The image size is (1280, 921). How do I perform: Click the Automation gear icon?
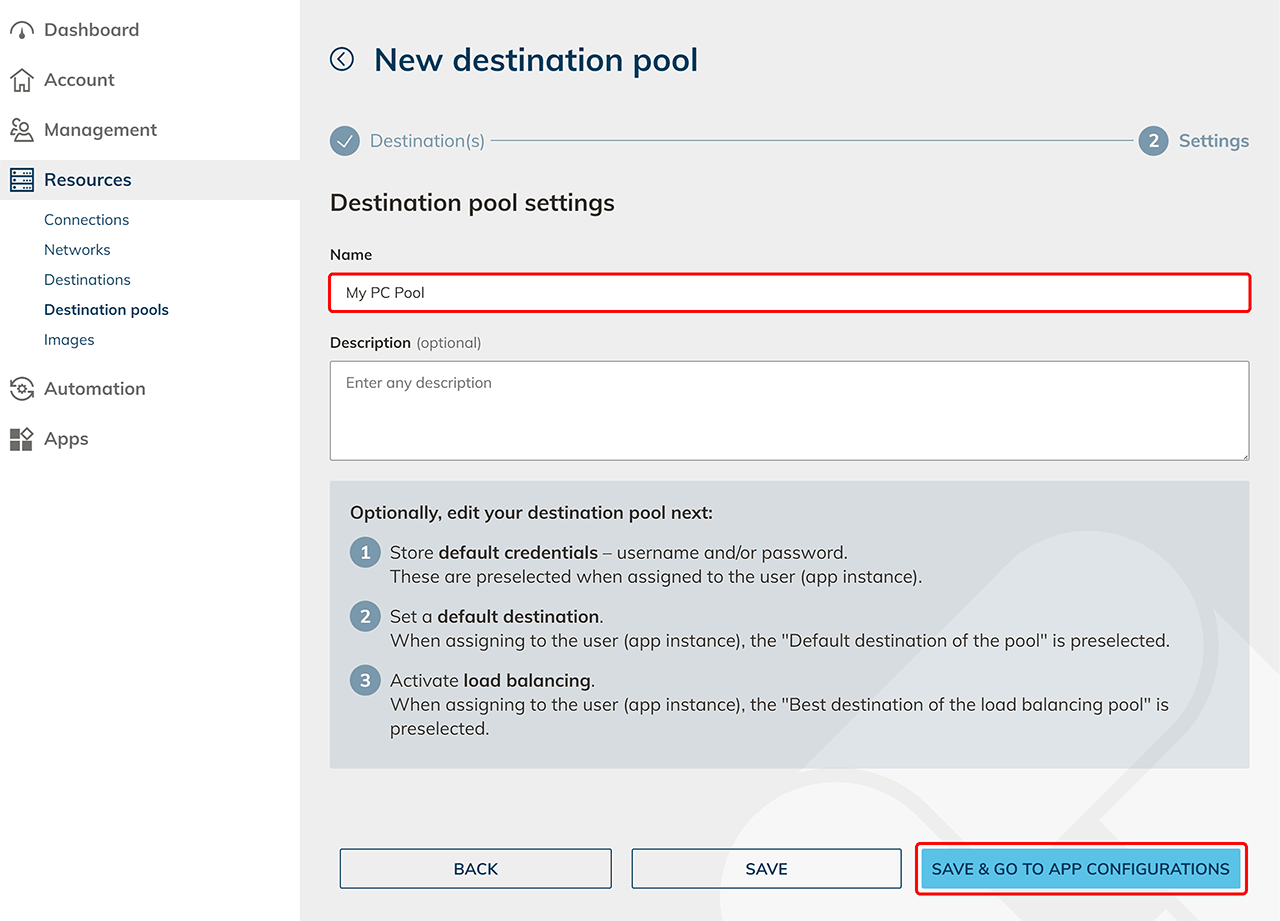click(22, 389)
